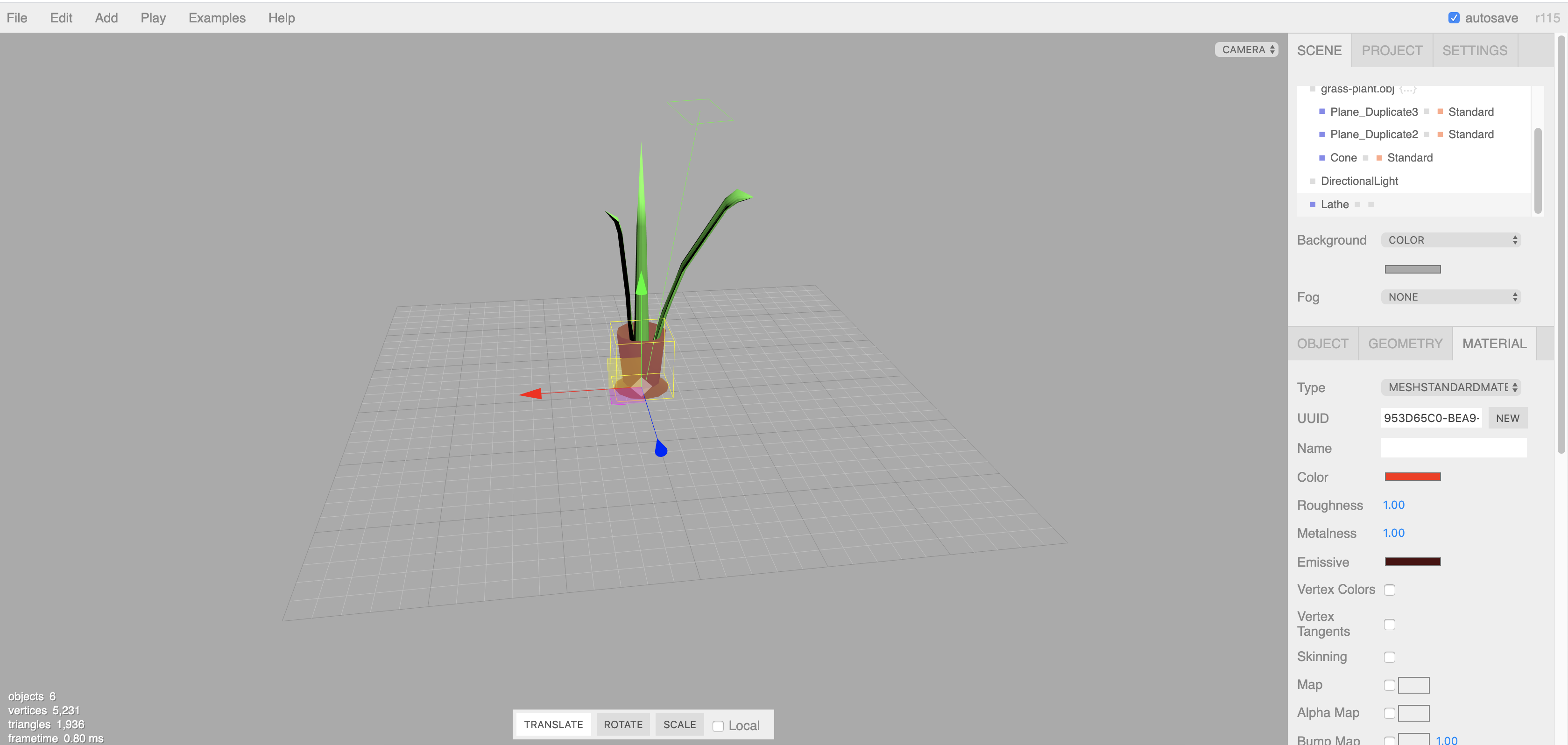Click the blue mesh icon beside Plane_Duplicate2
This screenshot has height=745, width=1568.
(1321, 134)
